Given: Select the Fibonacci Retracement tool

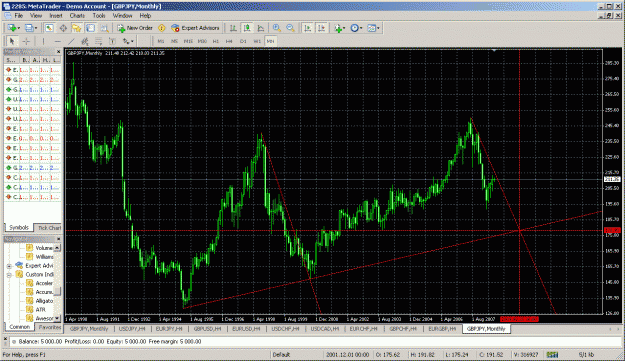Looking at the screenshot, I should [x=98, y=41].
